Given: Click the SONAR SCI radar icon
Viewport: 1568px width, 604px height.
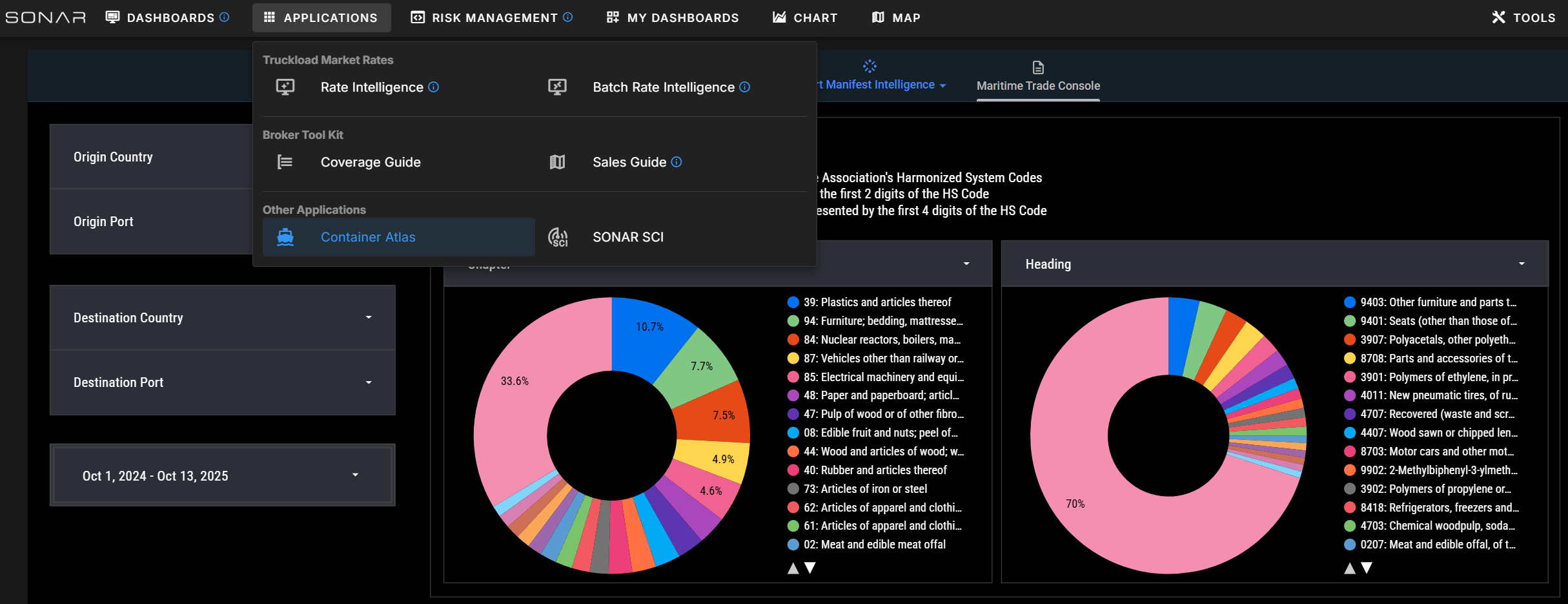Looking at the screenshot, I should tap(557, 237).
